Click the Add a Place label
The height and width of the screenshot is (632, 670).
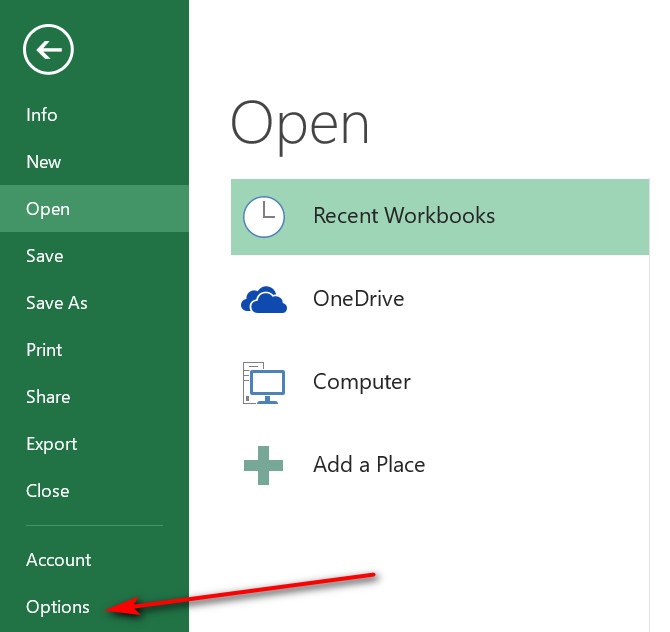pos(369,465)
